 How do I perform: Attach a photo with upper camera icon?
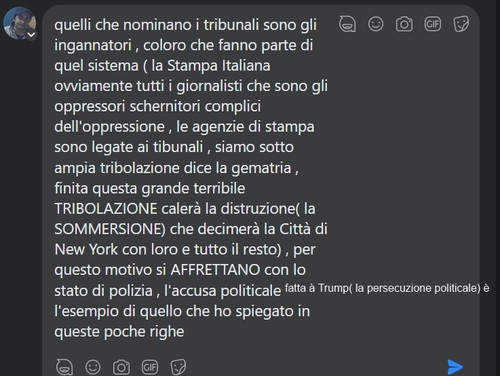pos(404,24)
